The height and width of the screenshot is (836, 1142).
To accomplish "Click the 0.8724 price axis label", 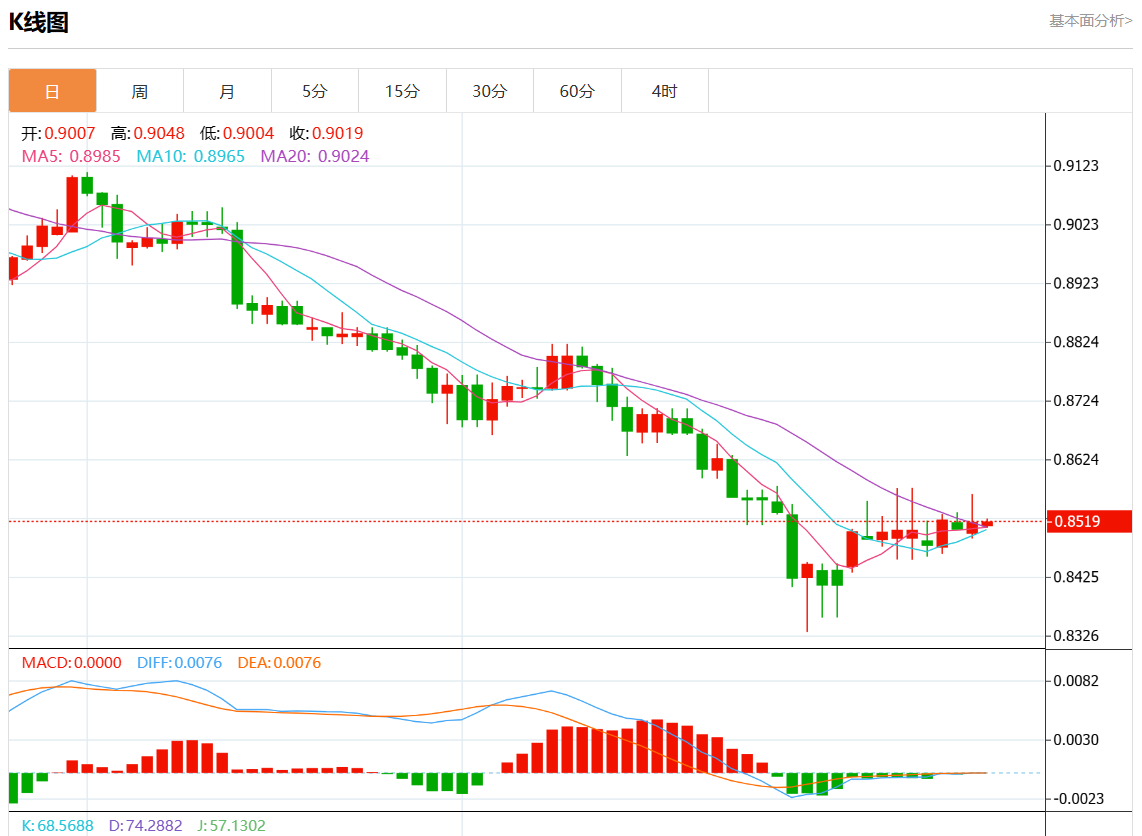I will click(1076, 401).
